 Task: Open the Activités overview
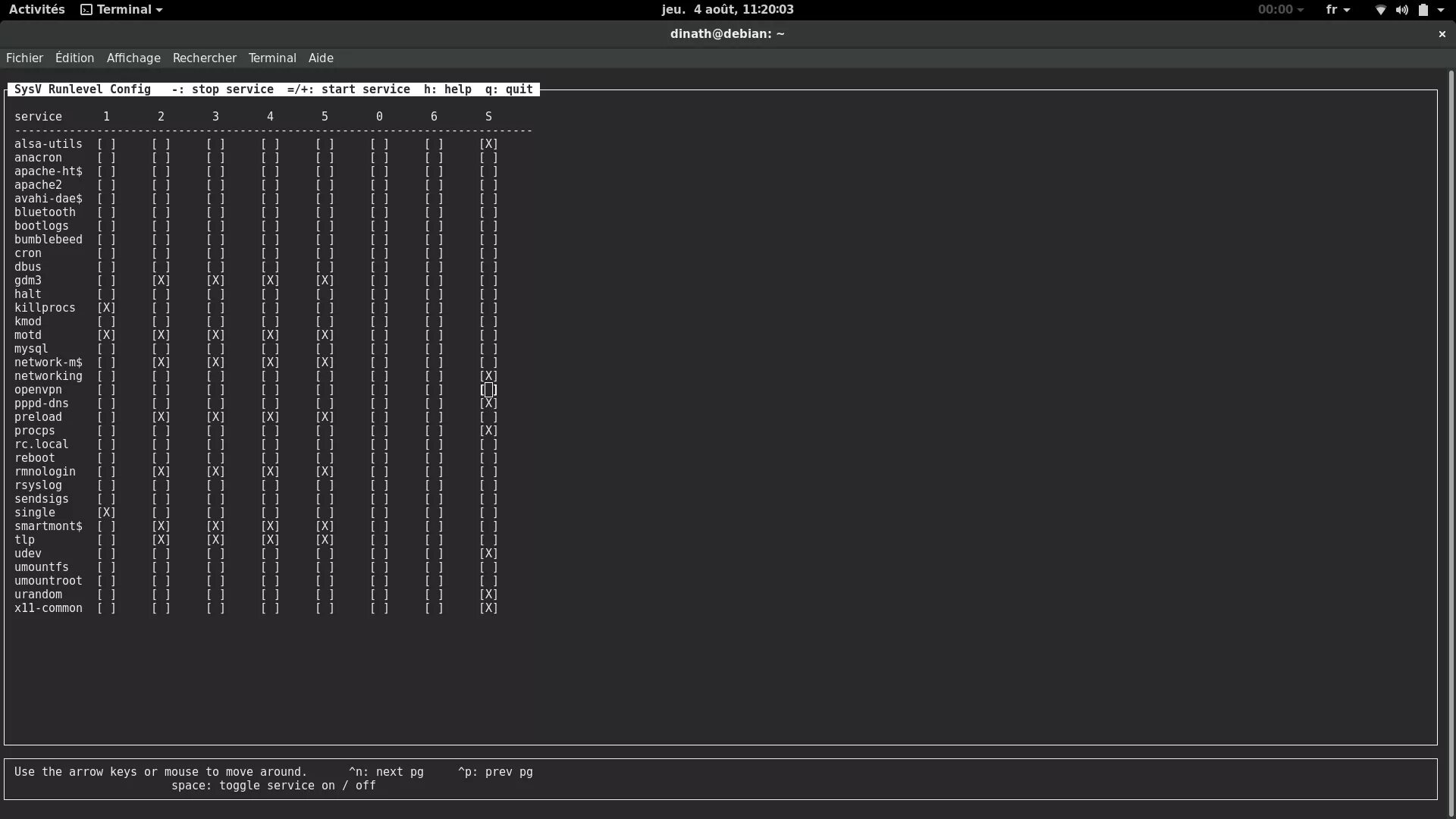pos(36,9)
